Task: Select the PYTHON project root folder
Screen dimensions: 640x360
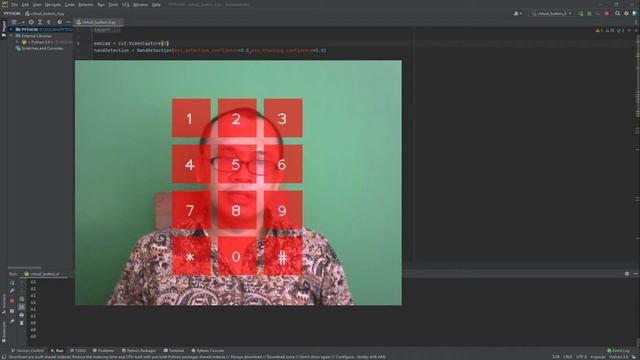Action: tap(41, 29)
